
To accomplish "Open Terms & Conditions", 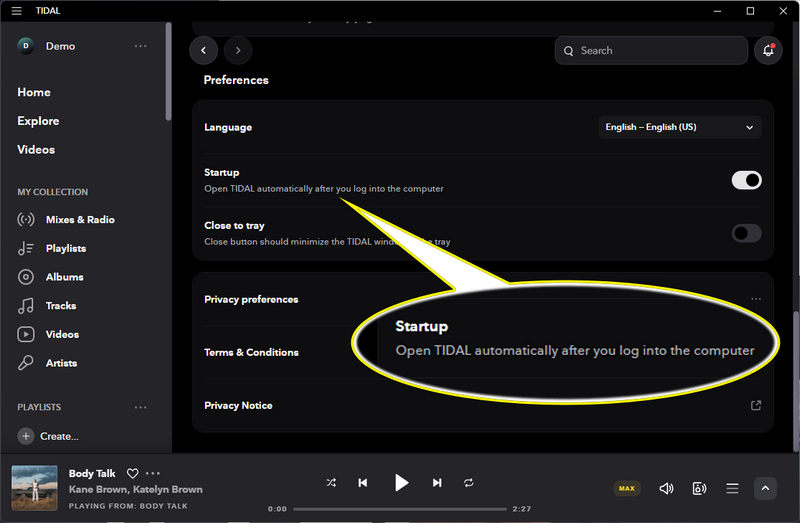I will [251, 352].
